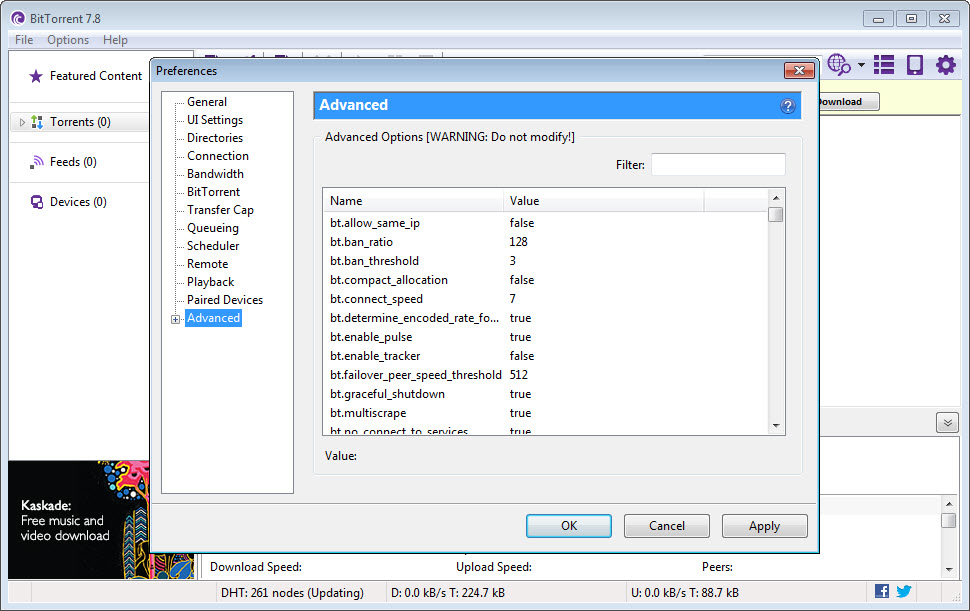Image resolution: width=970 pixels, height=611 pixels.
Task: Expand the Advanced tree node
Action: (x=176, y=319)
